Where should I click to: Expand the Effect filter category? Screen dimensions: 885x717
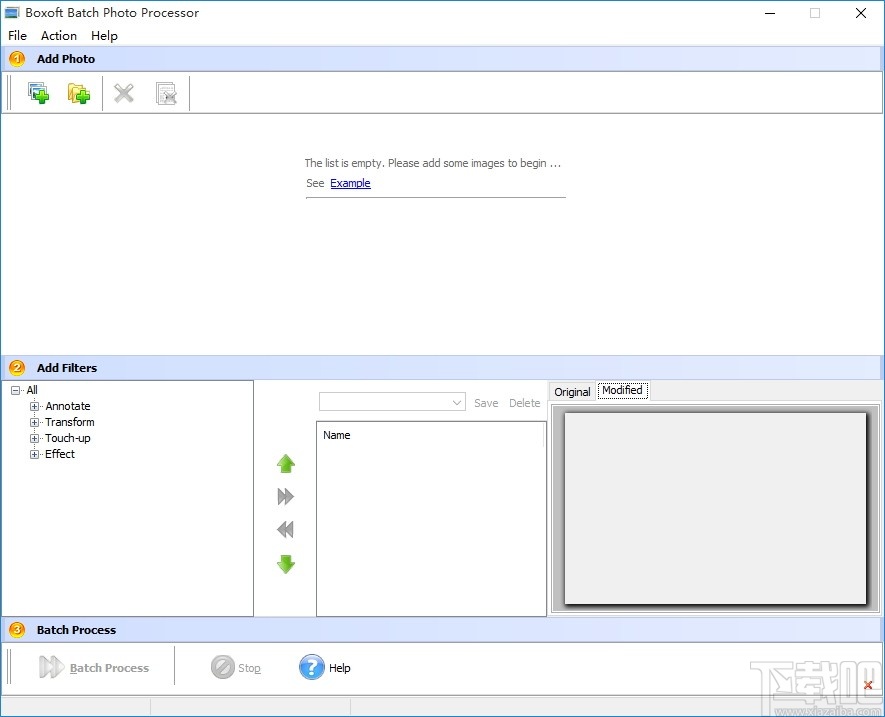[x=34, y=454]
